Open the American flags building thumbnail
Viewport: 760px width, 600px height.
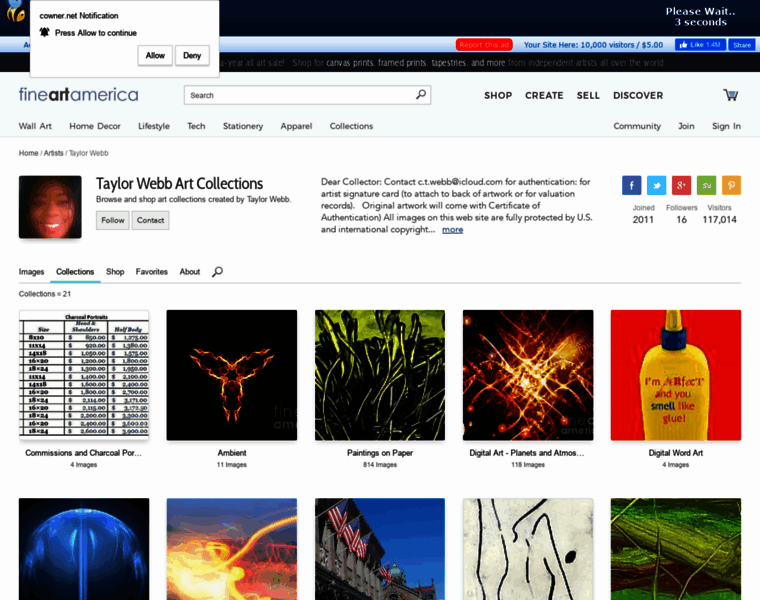coord(380,549)
